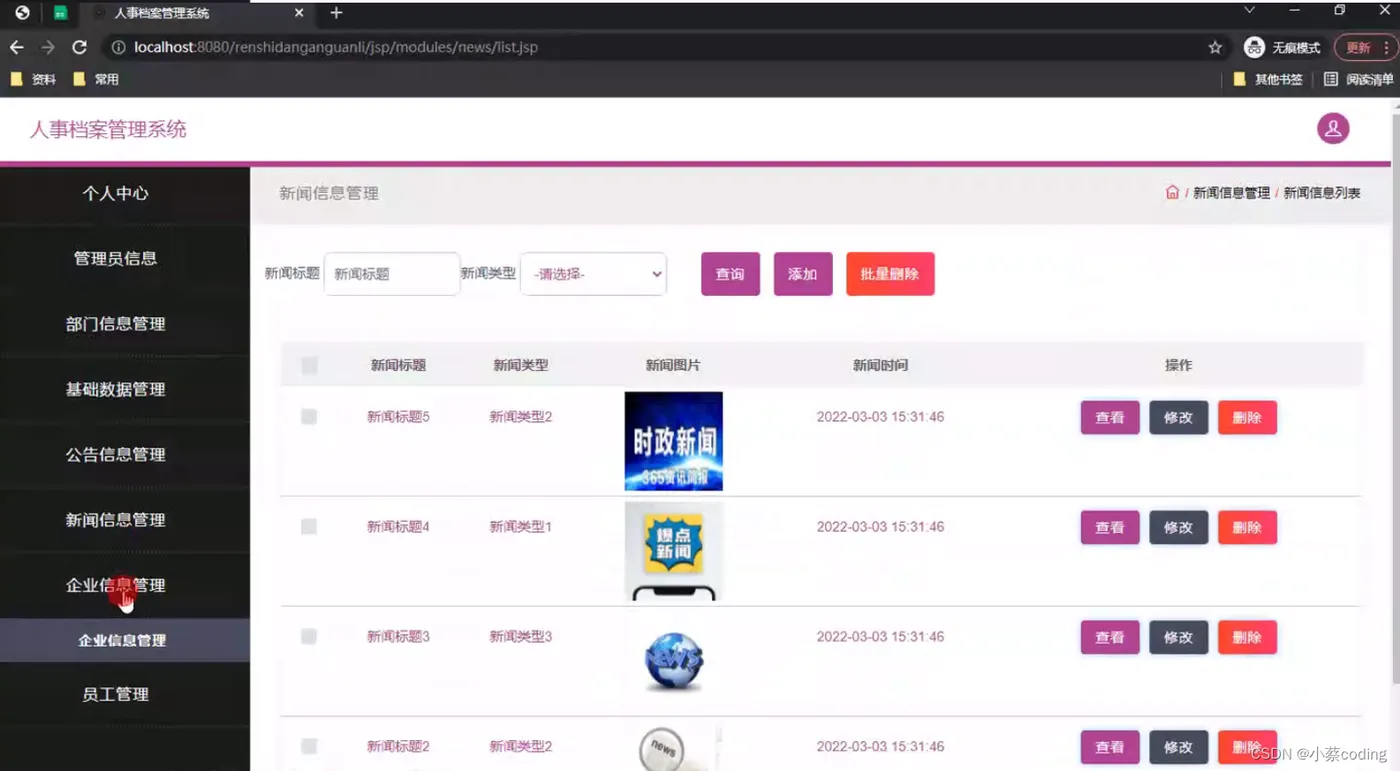Open 个人中心 in the sidebar
The height and width of the screenshot is (771, 1400).
tap(116, 193)
